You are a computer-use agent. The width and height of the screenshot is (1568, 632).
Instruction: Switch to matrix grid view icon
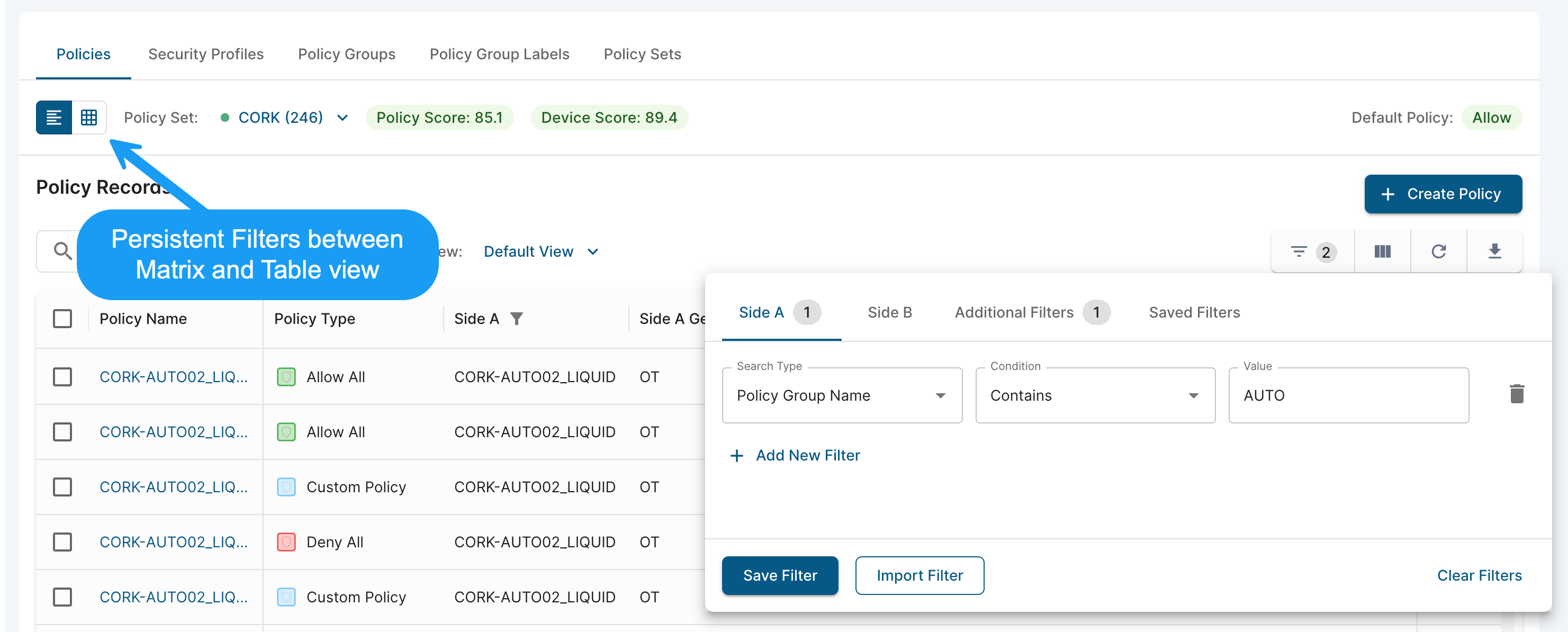pos(89,118)
